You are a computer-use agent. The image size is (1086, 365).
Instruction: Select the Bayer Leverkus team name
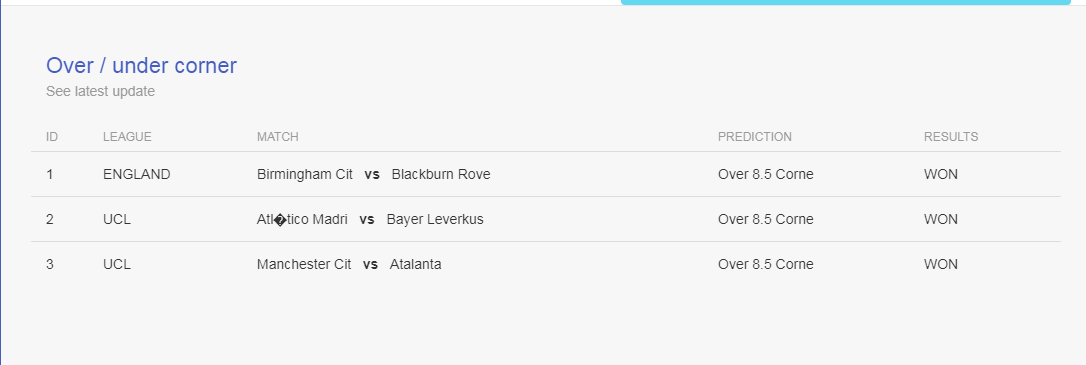pyautogui.click(x=435, y=220)
